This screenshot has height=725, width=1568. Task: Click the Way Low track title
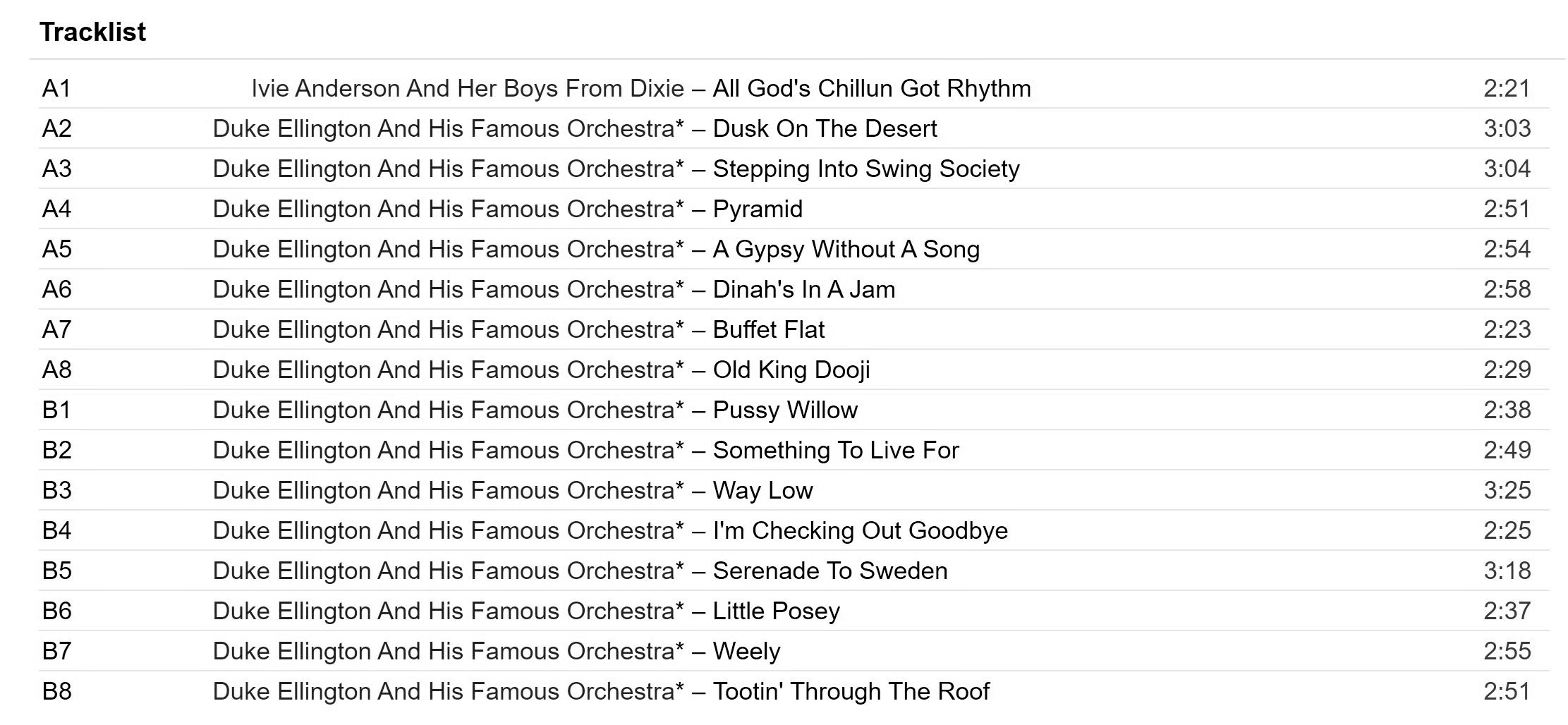point(762,491)
